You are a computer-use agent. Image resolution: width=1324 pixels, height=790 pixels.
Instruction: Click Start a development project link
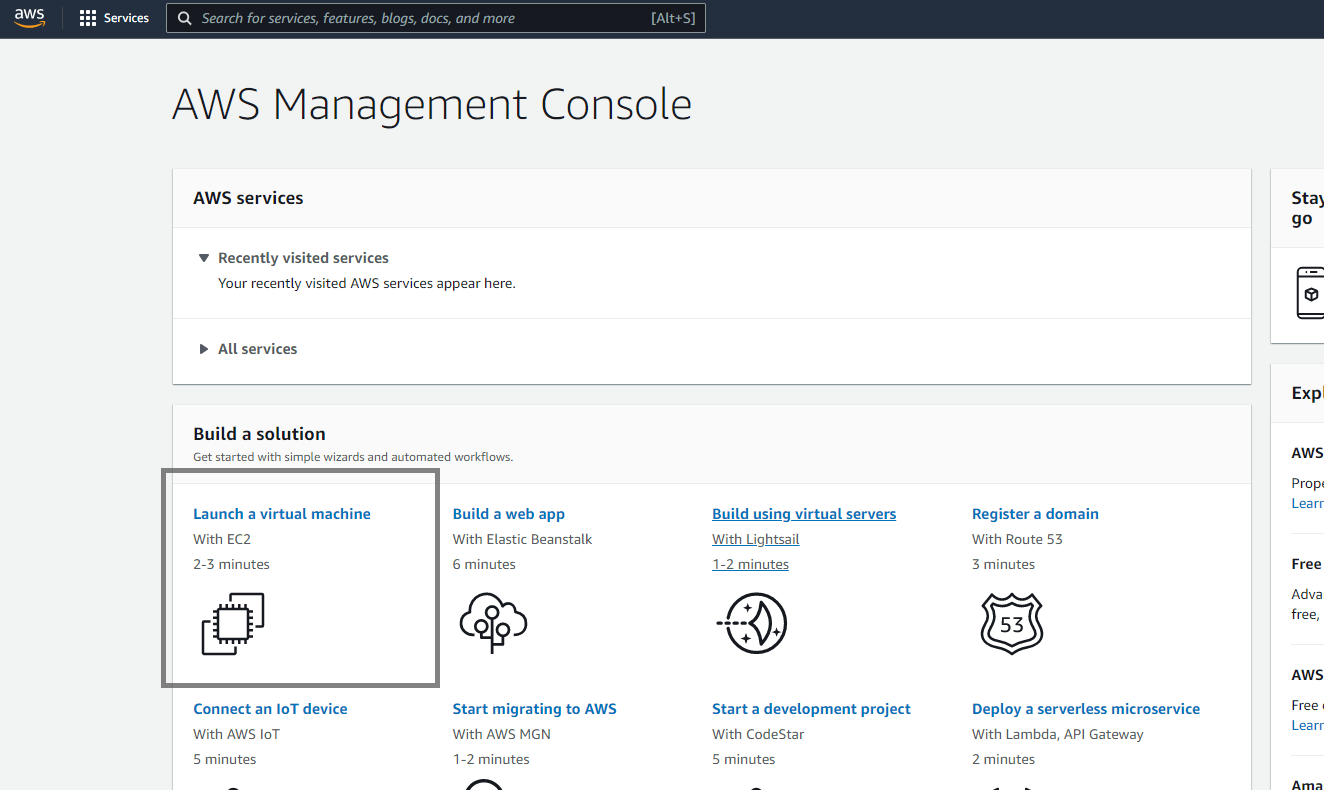coord(811,709)
